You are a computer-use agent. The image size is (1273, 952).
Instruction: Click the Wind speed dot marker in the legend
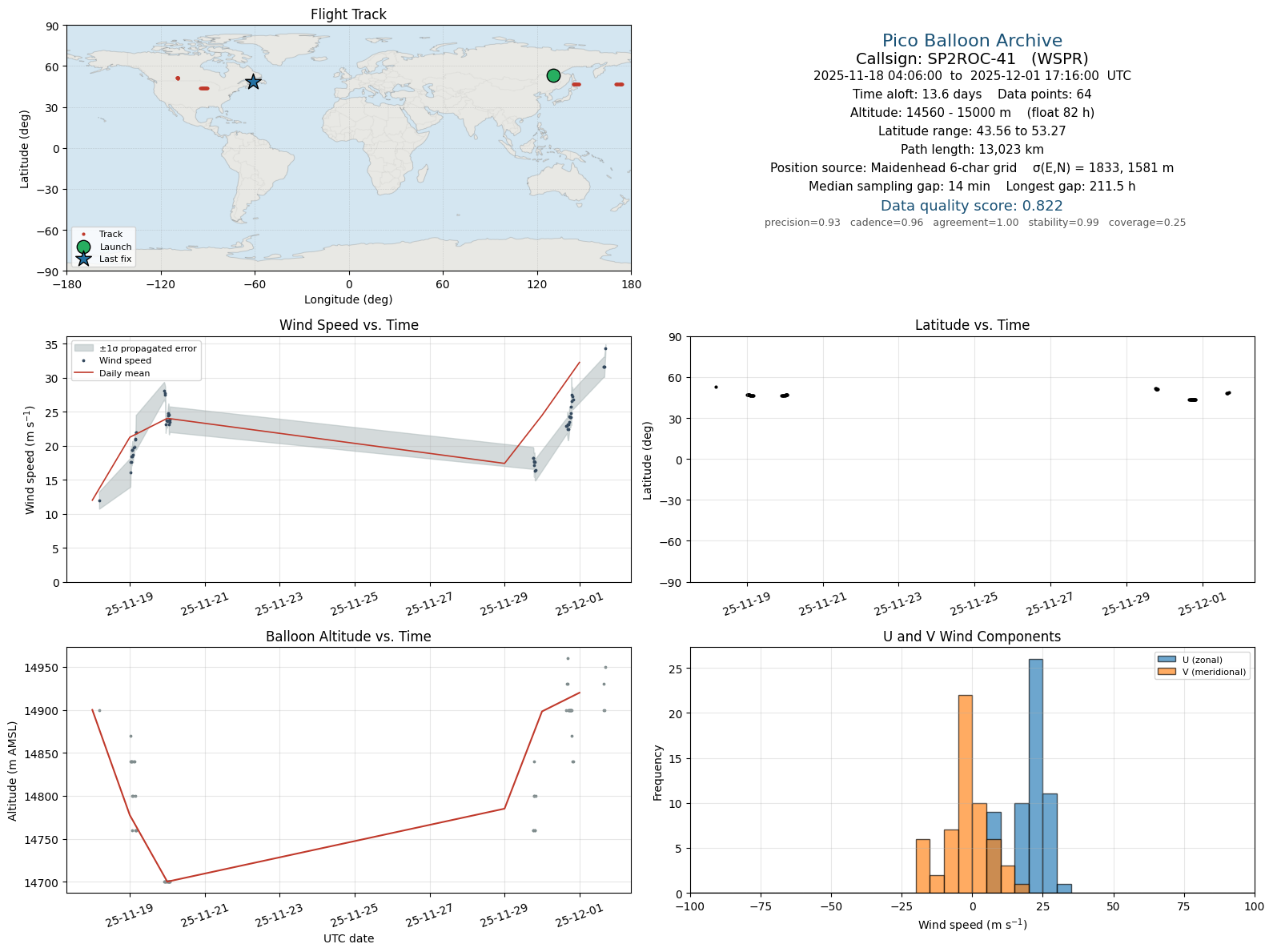click(84, 361)
